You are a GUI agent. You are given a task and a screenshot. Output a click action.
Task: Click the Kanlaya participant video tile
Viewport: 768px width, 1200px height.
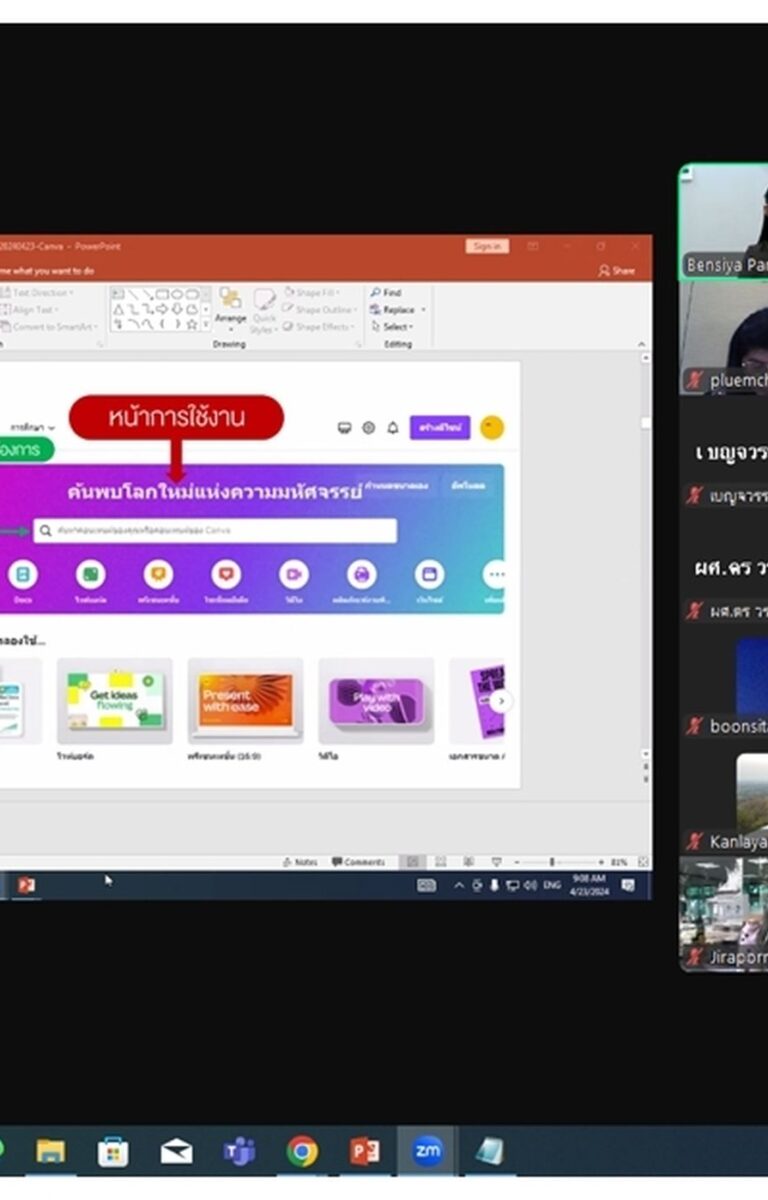click(724, 801)
